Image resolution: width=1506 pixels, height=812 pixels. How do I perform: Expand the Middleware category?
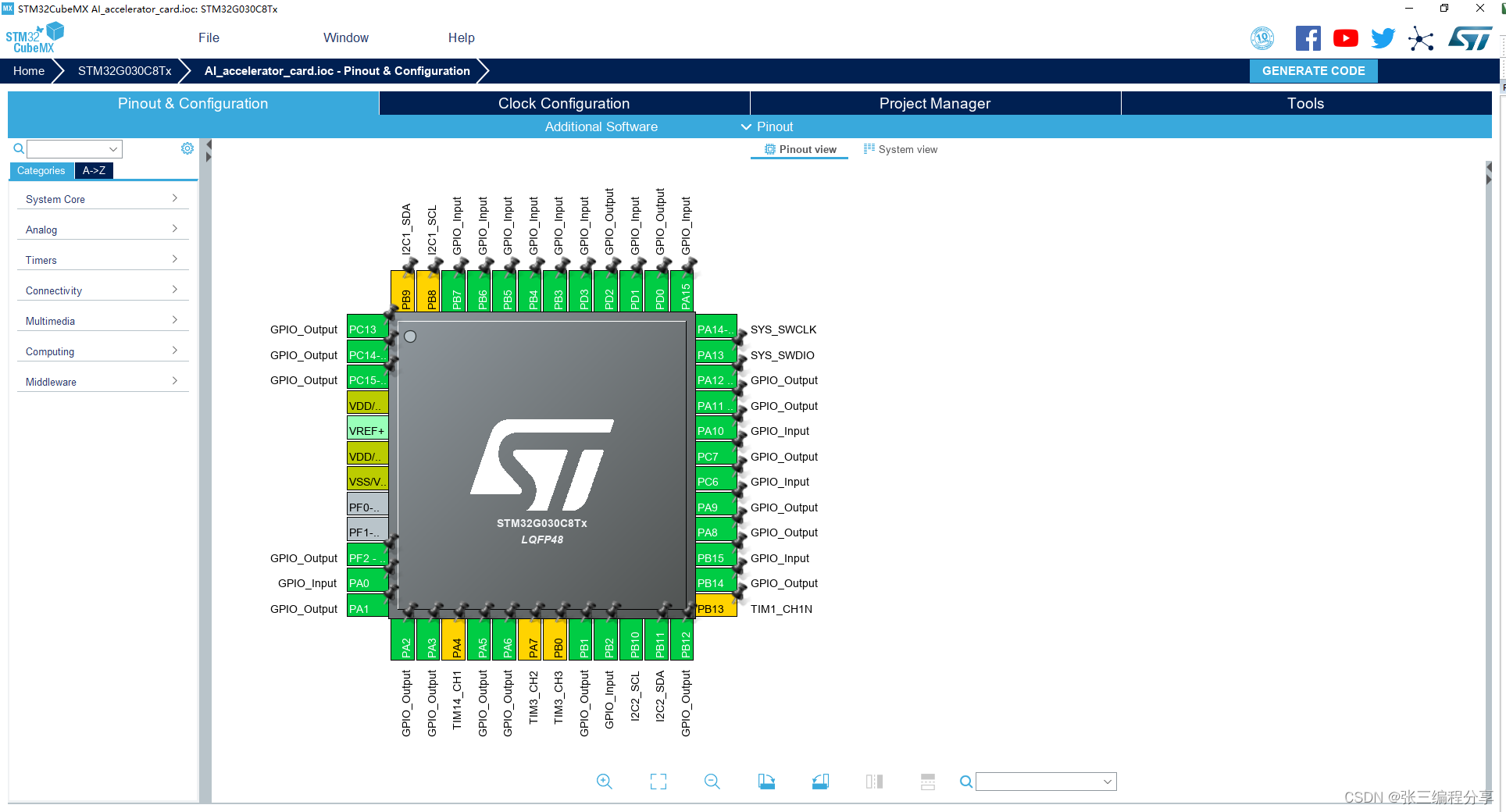point(102,382)
